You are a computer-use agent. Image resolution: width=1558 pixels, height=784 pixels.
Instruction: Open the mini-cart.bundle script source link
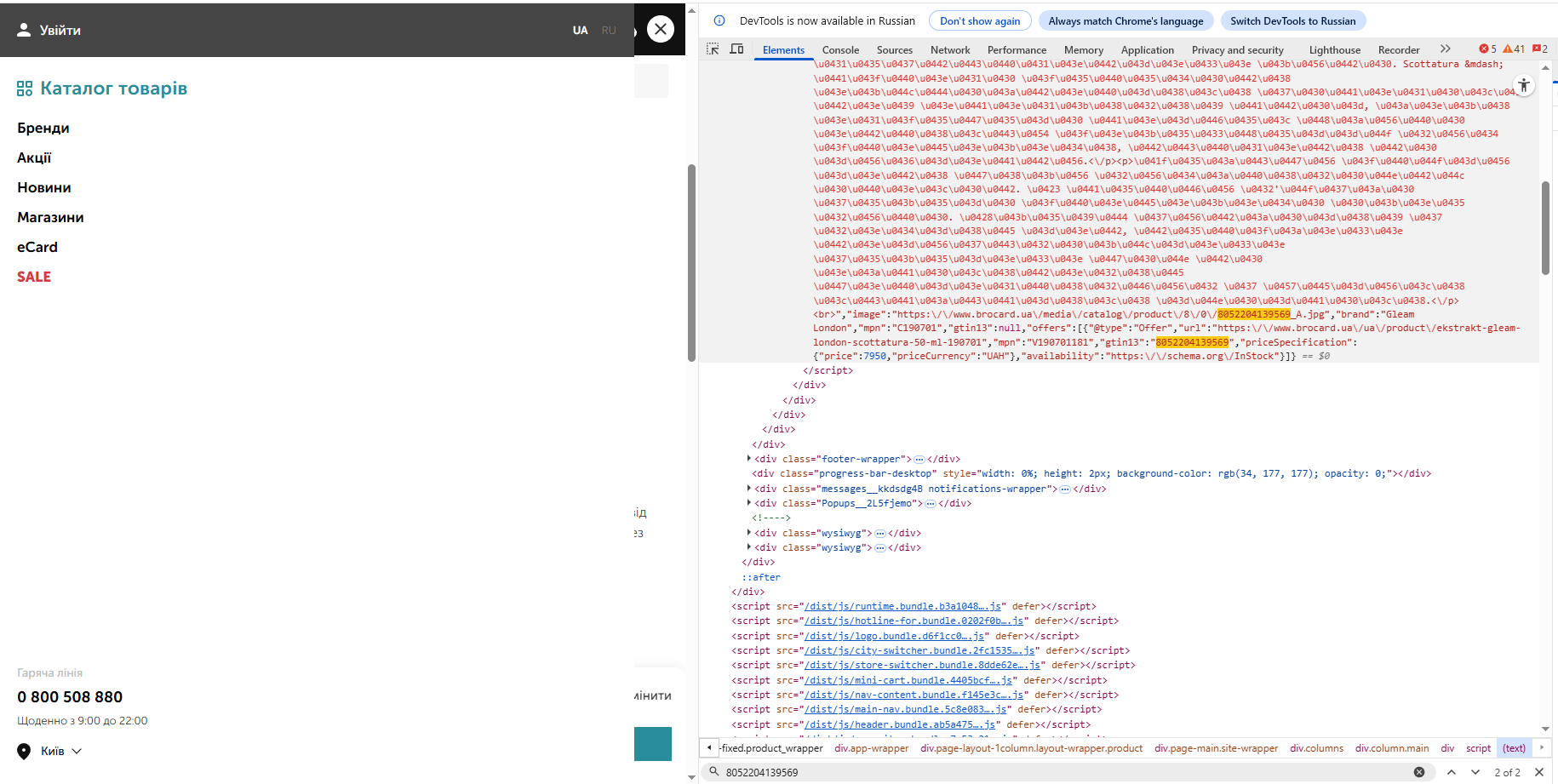coord(908,680)
